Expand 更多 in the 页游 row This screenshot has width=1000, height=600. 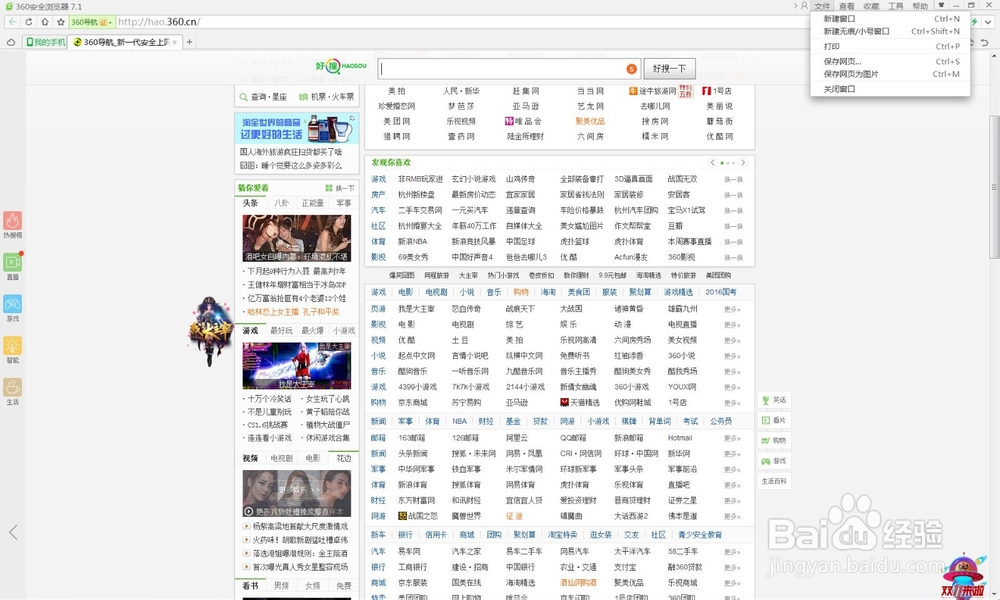(x=732, y=309)
